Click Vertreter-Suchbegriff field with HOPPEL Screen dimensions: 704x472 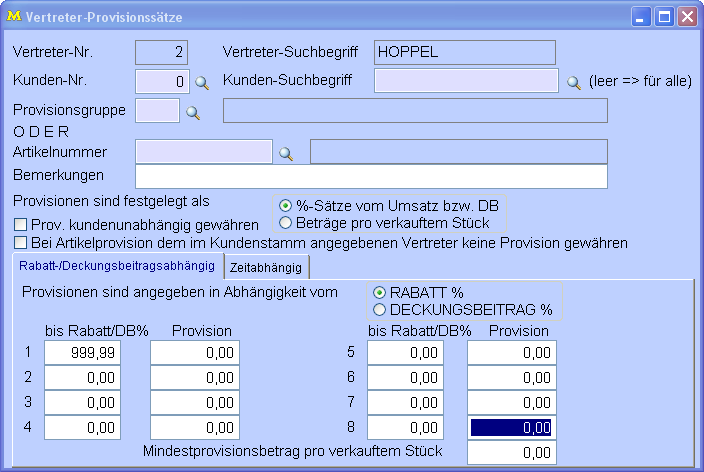pyautogui.click(x=465, y=52)
